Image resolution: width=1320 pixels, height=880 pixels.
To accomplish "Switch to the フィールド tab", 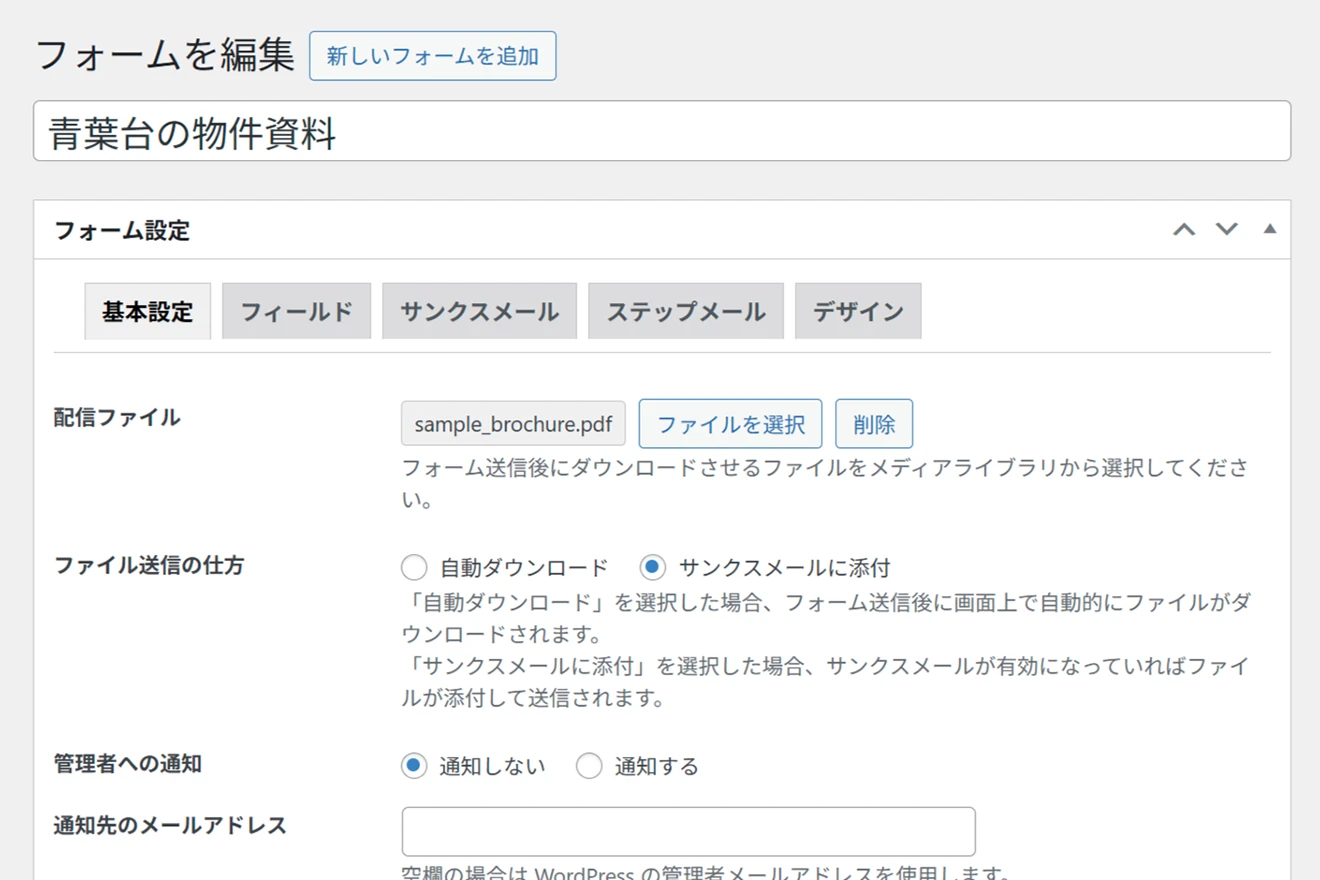I will click(x=296, y=311).
